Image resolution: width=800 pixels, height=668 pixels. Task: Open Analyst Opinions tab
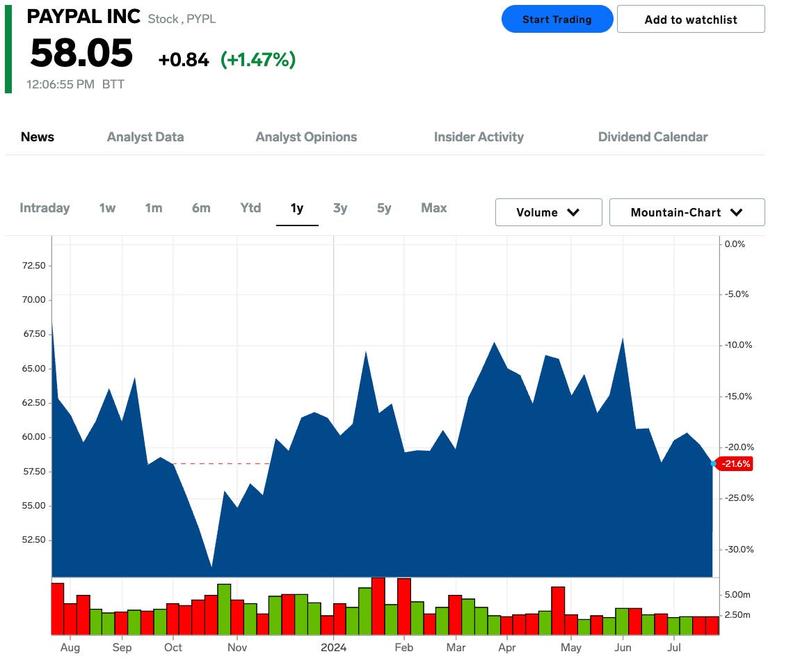[x=306, y=137]
